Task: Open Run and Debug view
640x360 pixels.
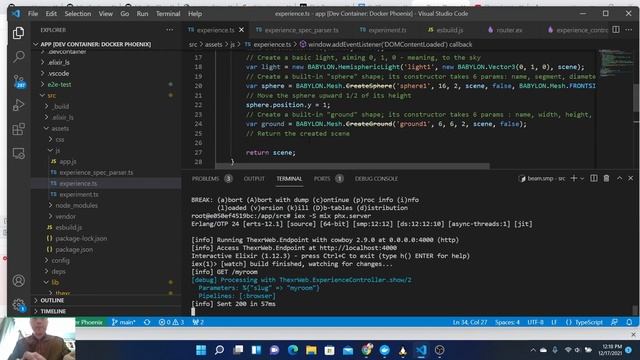Action: coord(18,105)
